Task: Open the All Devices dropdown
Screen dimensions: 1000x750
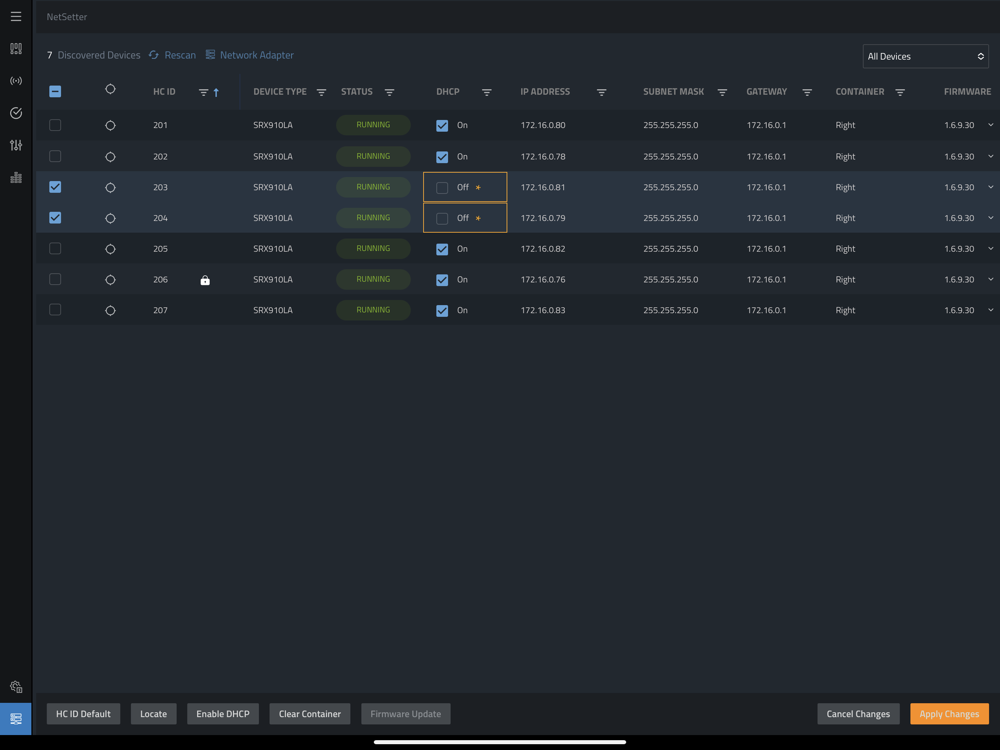Action: point(925,56)
